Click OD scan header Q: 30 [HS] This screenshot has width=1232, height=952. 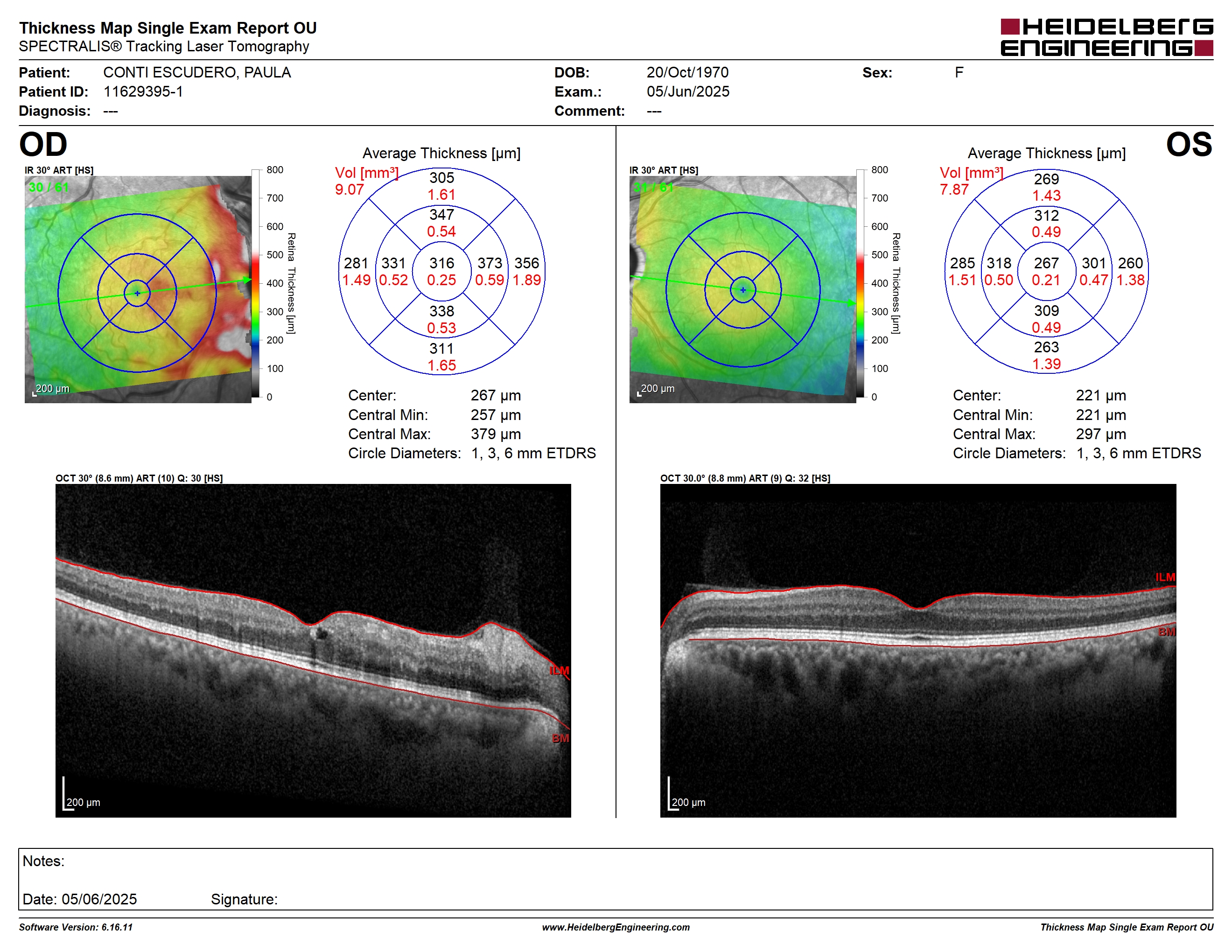click(200, 478)
